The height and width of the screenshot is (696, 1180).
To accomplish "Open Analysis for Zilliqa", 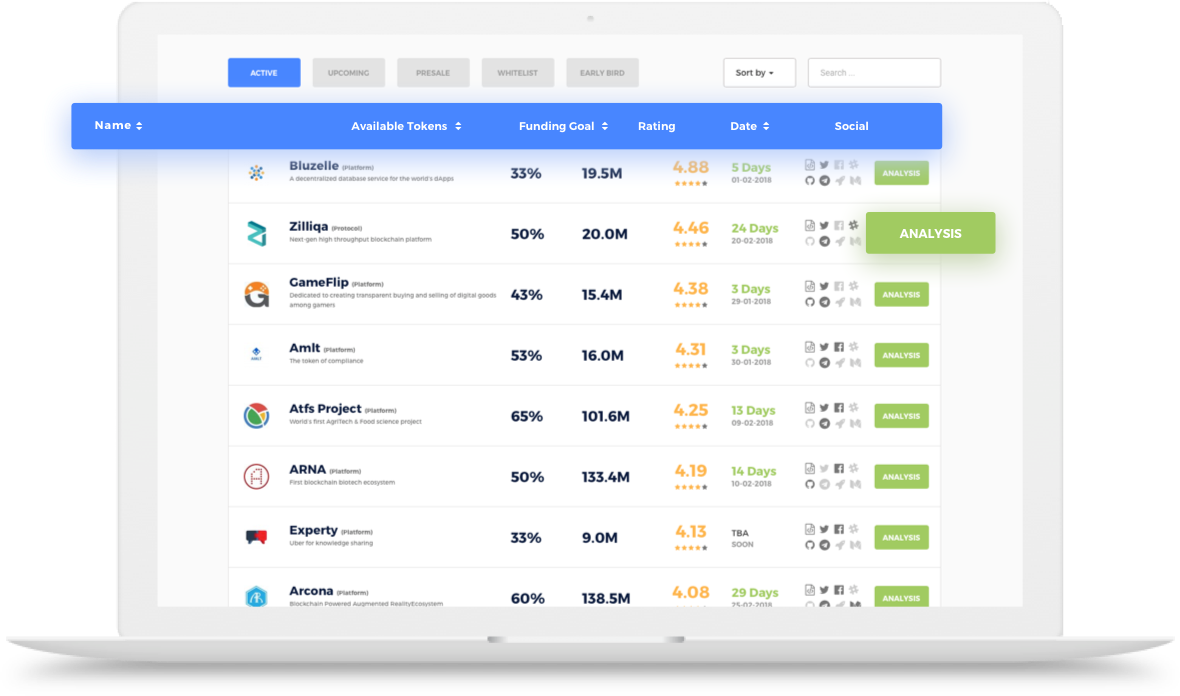I will pos(930,233).
